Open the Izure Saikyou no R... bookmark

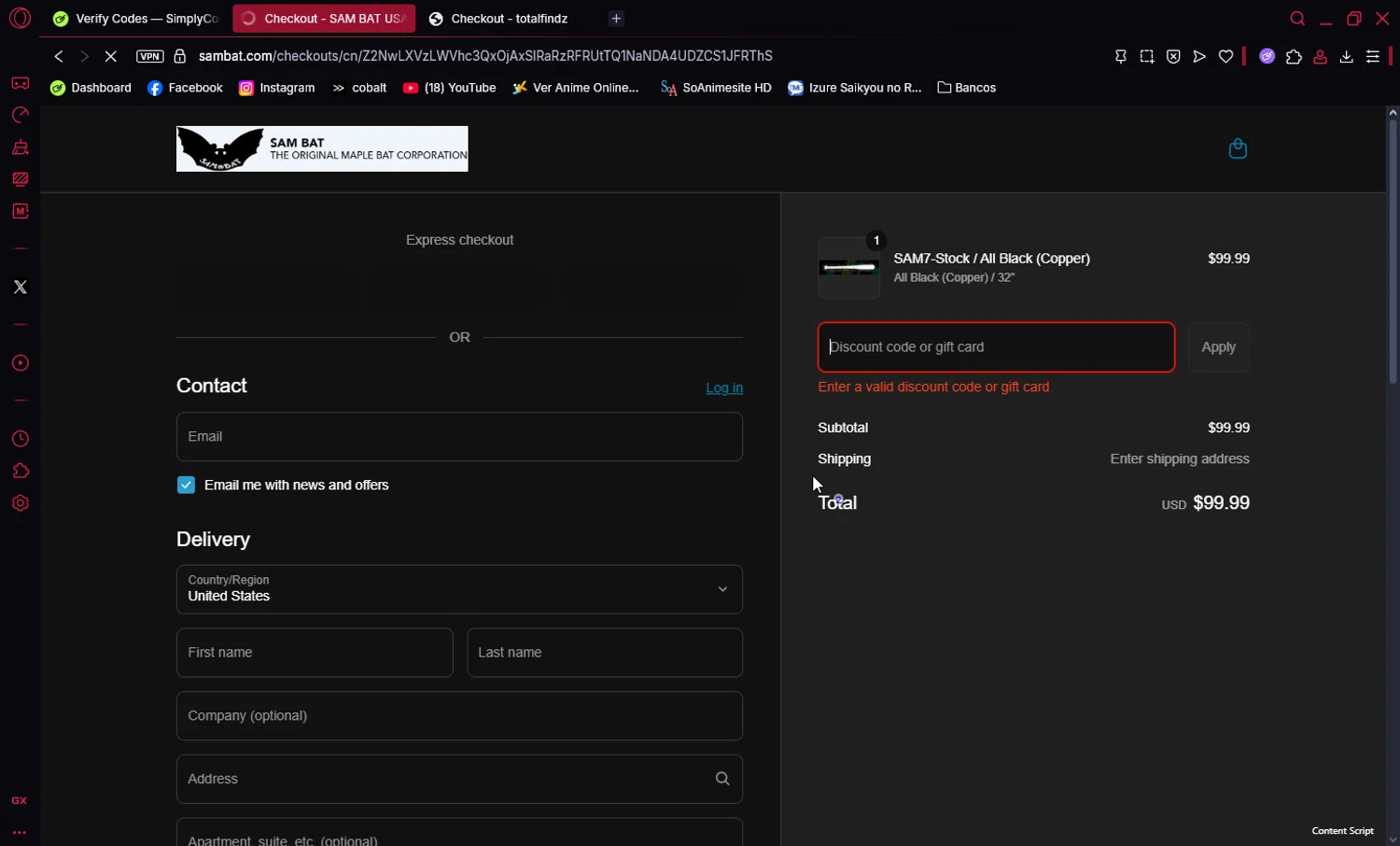tap(854, 88)
